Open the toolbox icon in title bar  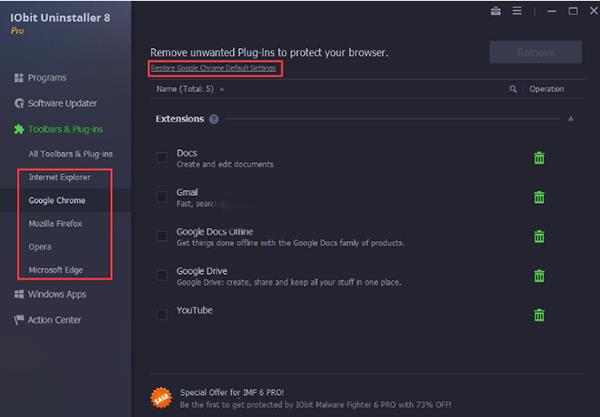point(496,11)
